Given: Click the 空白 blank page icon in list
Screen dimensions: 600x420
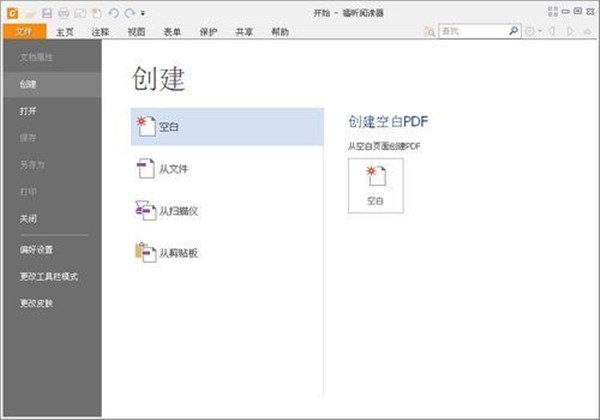Looking at the screenshot, I should 146,126.
